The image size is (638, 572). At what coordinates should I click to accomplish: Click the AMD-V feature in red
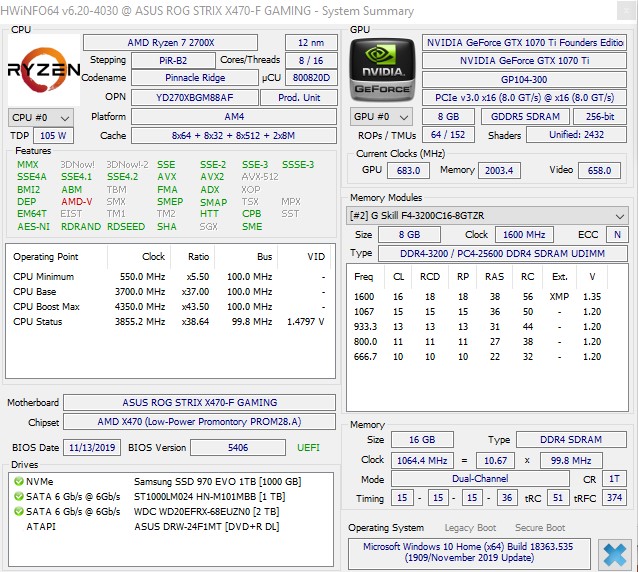coord(77,202)
